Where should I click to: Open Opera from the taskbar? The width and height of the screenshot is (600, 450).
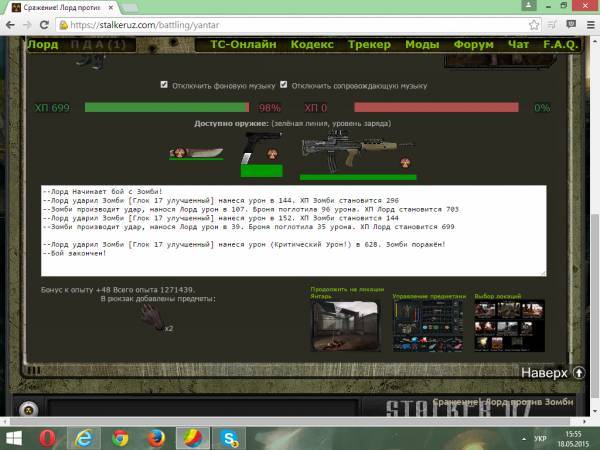click(48, 437)
